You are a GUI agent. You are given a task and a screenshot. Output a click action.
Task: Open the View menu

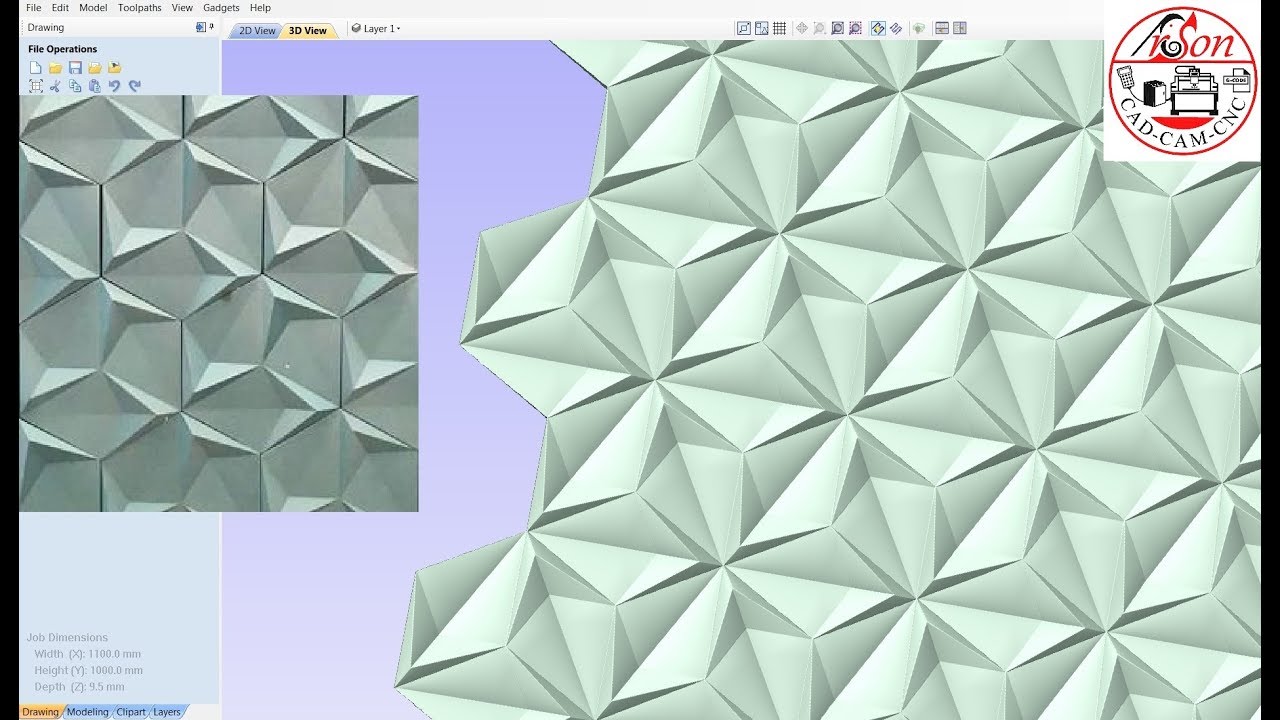(182, 8)
